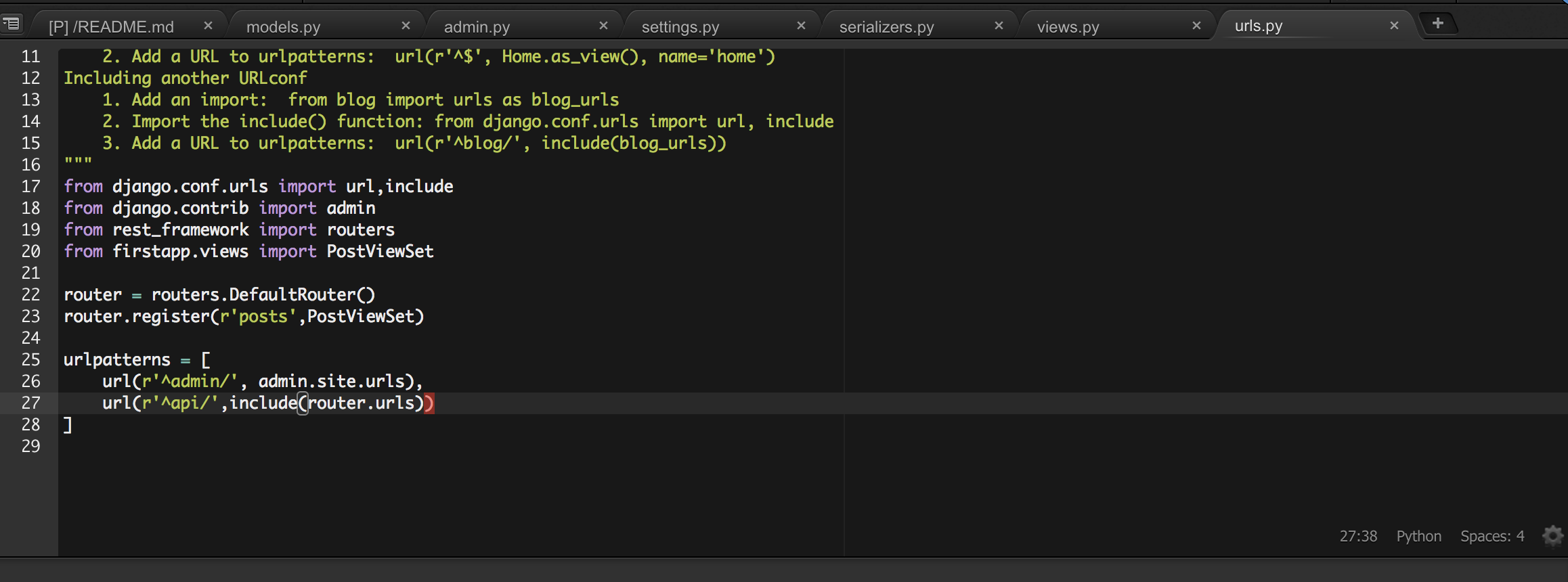The height and width of the screenshot is (582, 1568).
Task: Click the closing bracket on line 28
Action: (x=68, y=425)
